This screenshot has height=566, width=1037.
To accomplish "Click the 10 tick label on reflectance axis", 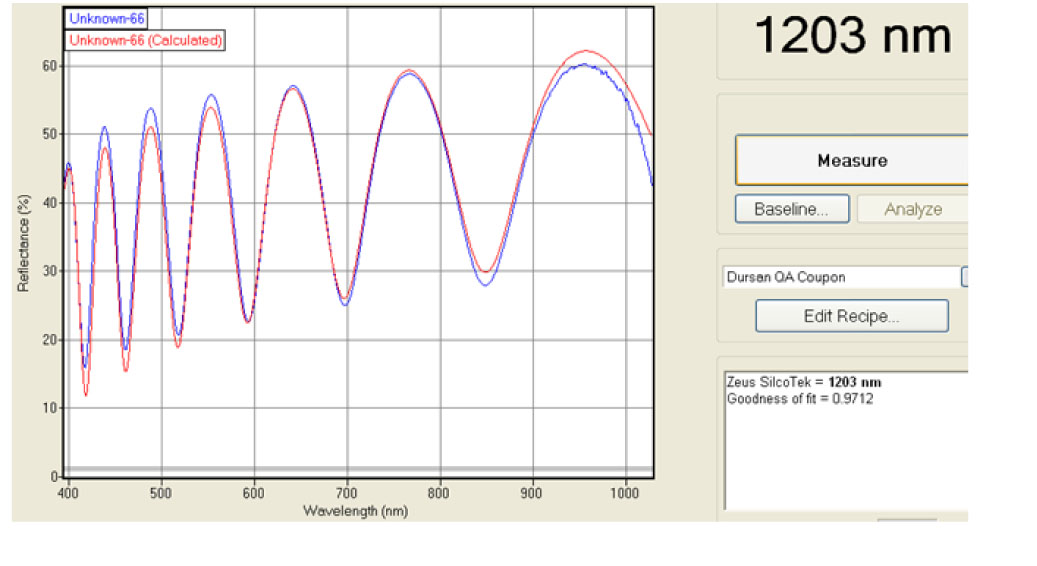I will pyautogui.click(x=48, y=408).
